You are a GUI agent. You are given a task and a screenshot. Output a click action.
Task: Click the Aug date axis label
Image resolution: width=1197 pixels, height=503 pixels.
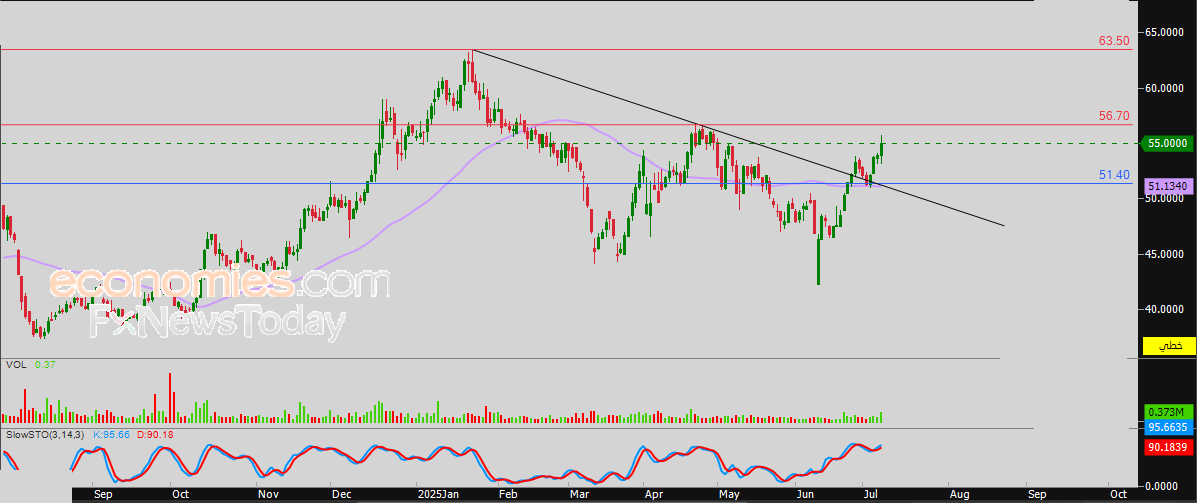(960, 494)
